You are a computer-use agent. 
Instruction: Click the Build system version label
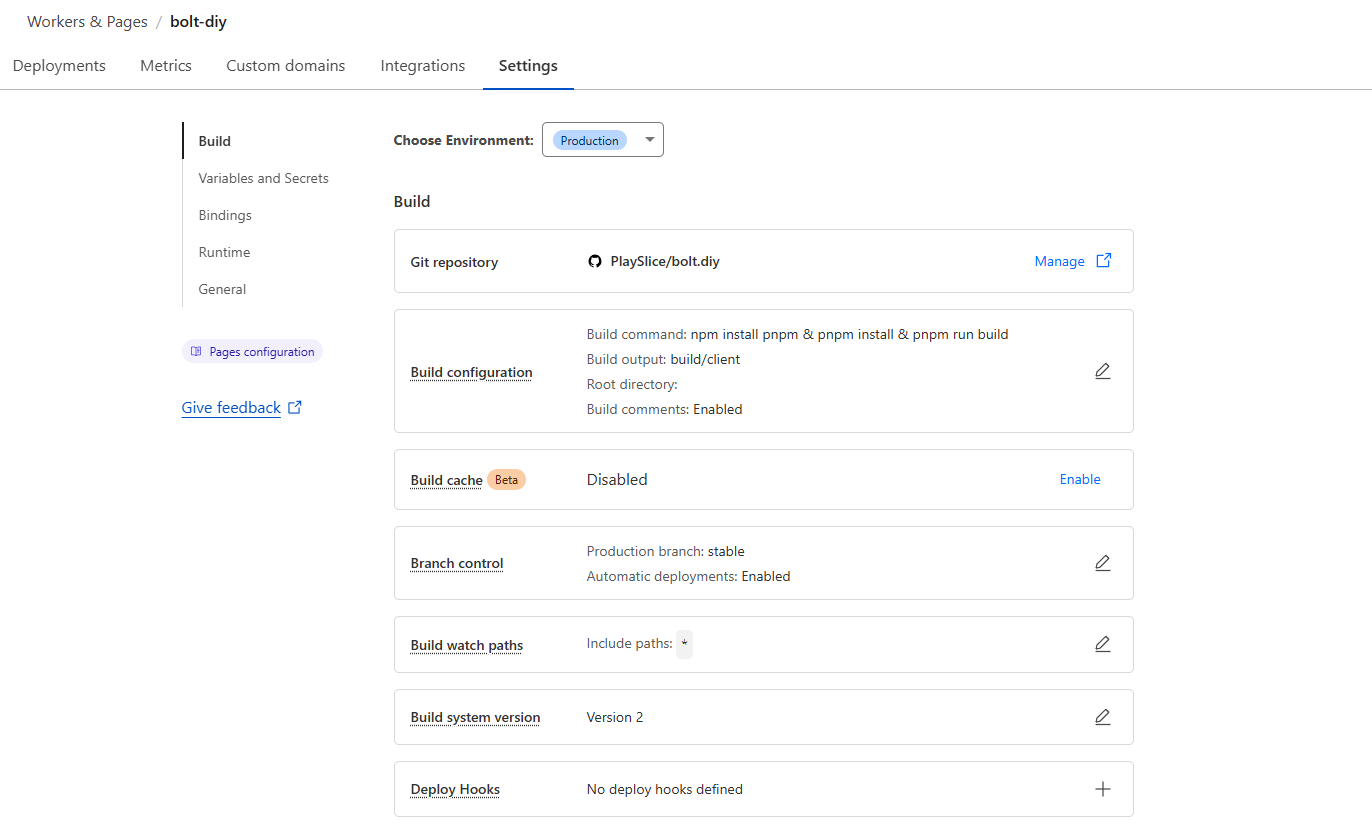click(x=475, y=717)
